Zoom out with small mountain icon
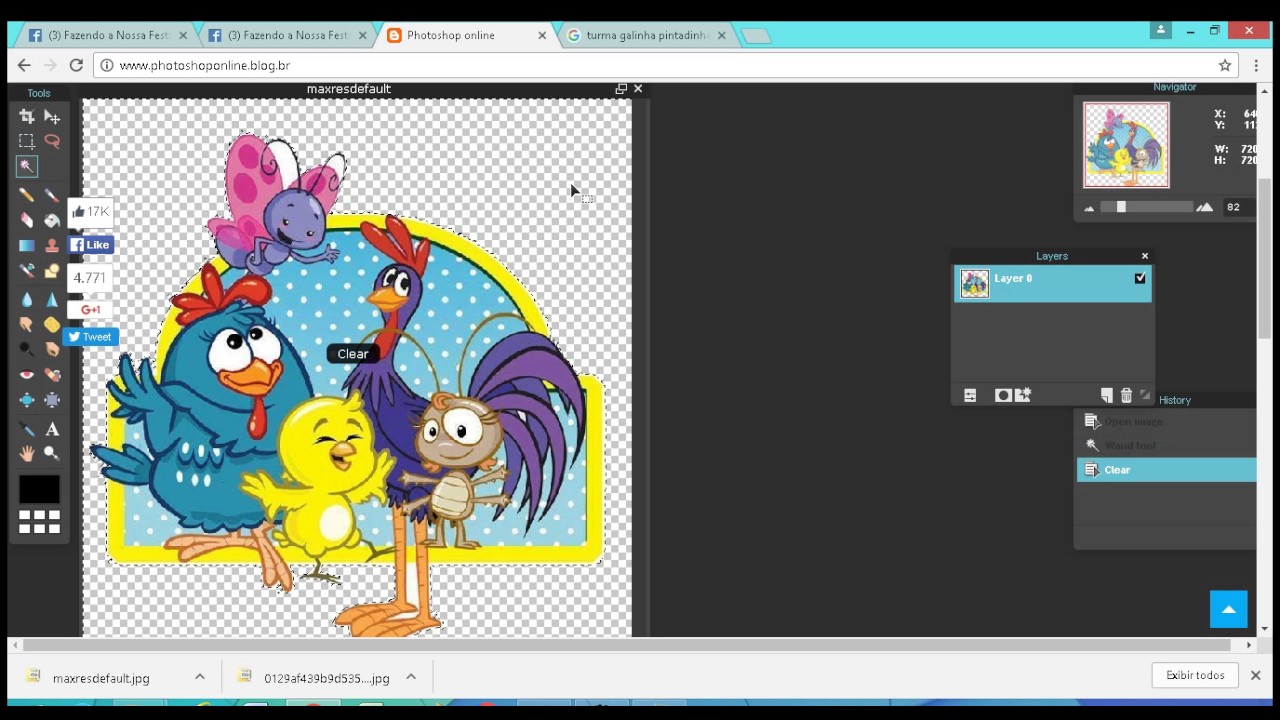This screenshot has height=720, width=1280. pyautogui.click(x=1089, y=208)
